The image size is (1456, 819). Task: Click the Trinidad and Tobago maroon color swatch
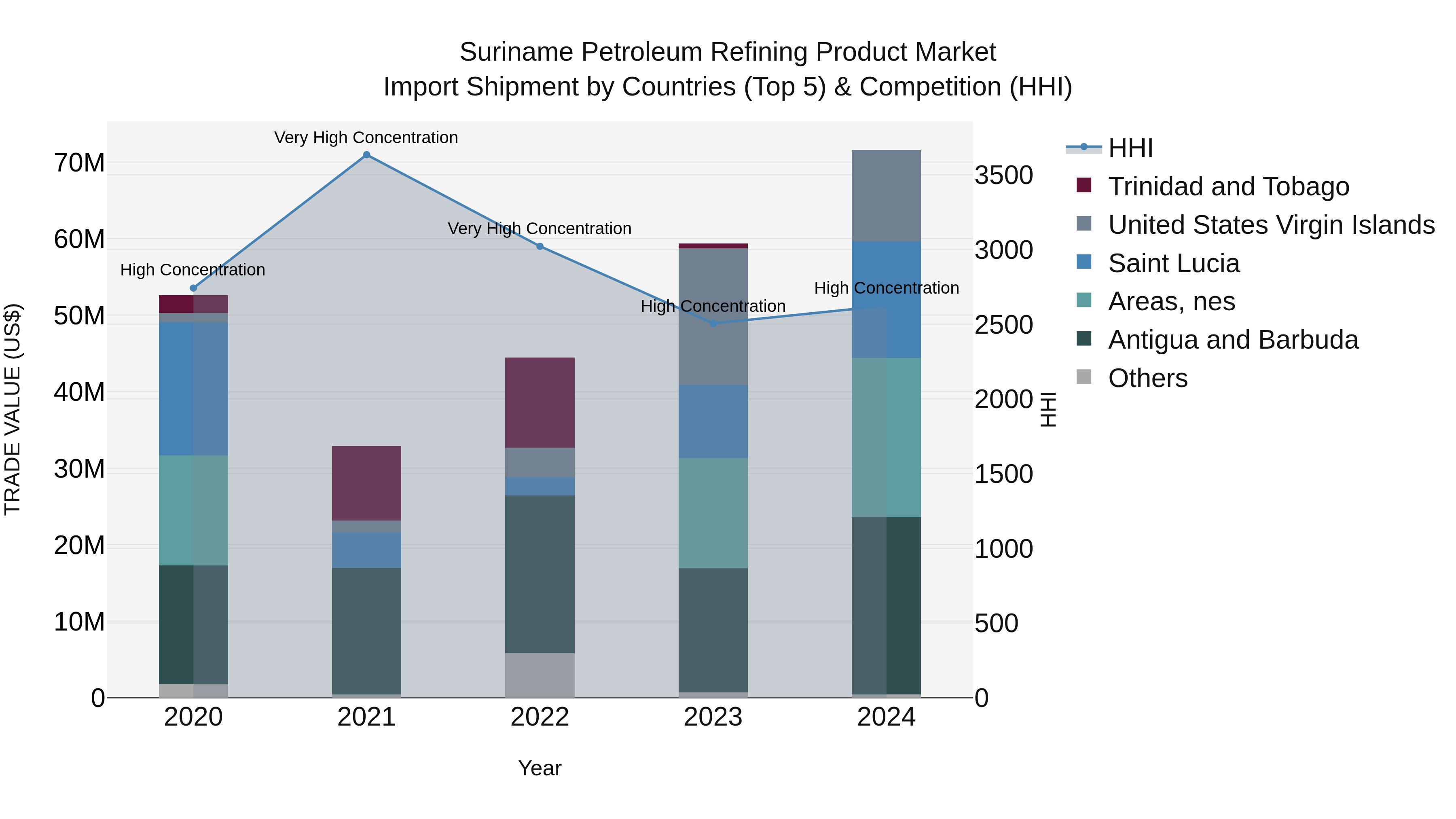click(1084, 185)
